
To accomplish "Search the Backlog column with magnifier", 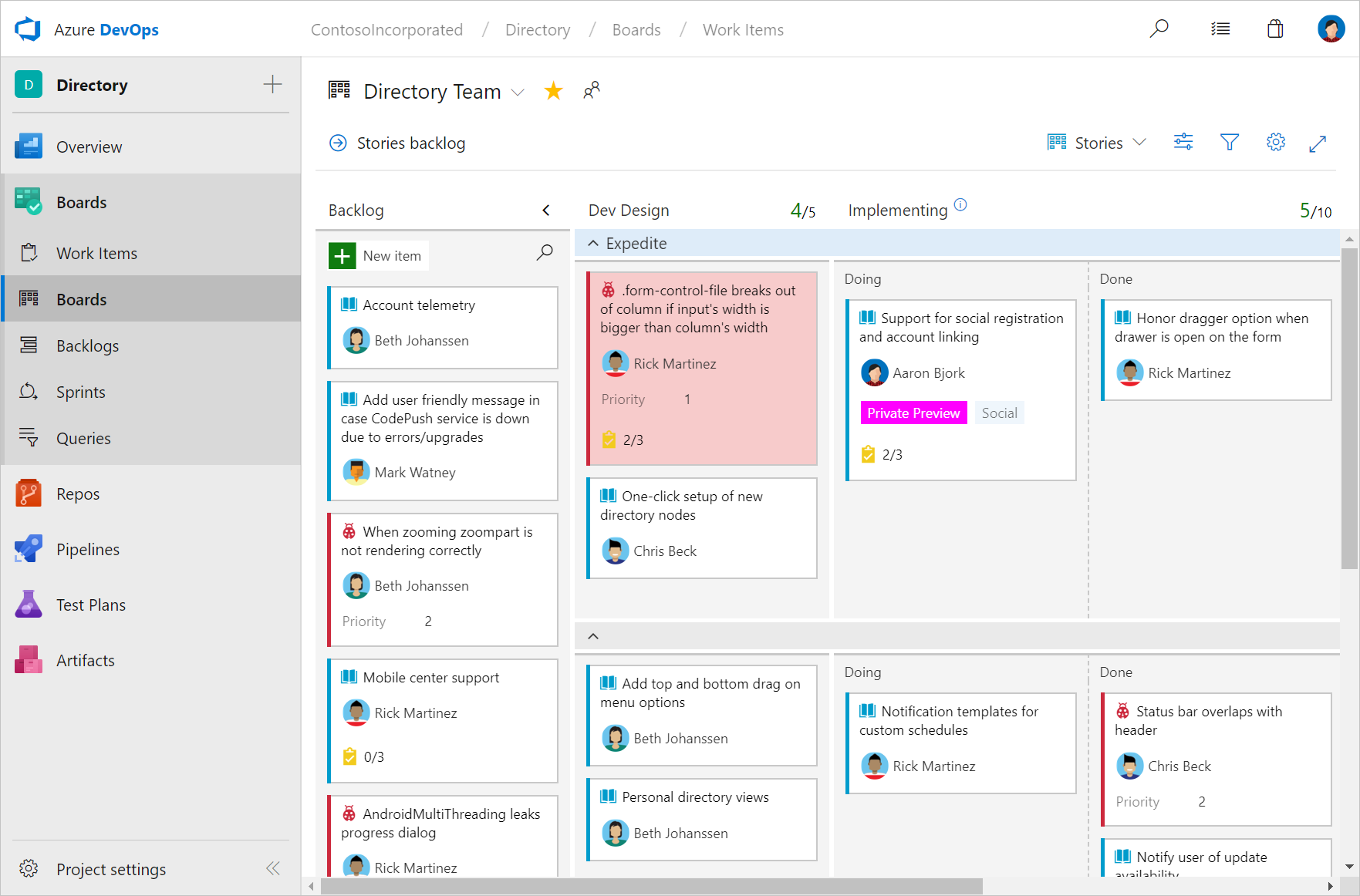I will [x=545, y=253].
